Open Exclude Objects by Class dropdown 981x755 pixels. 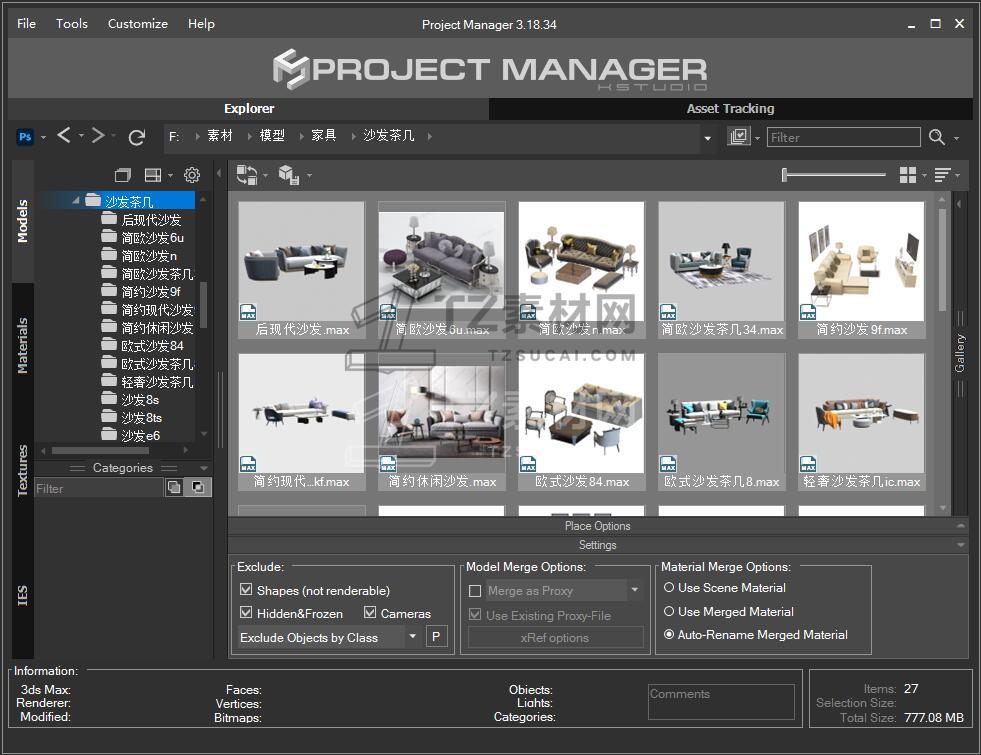tap(412, 637)
